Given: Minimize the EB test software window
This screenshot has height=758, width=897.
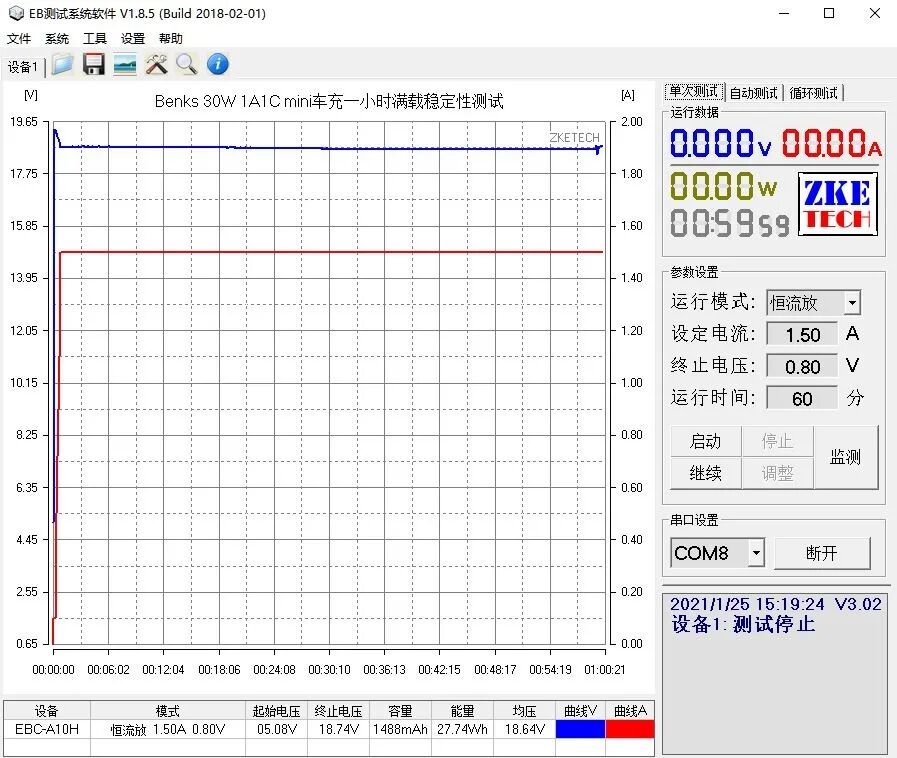Looking at the screenshot, I should tap(784, 13).
